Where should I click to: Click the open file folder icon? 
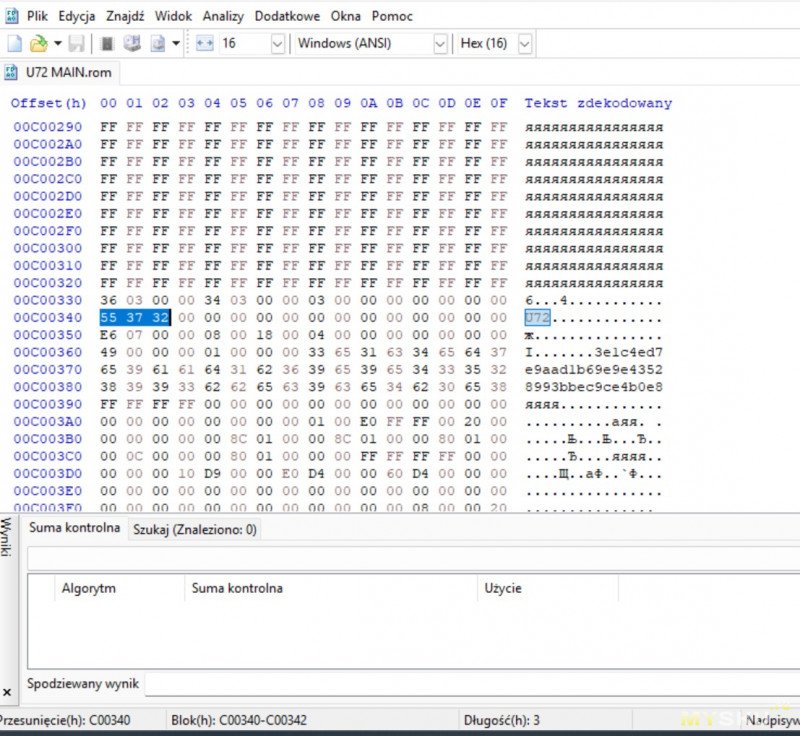[x=38, y=44]
